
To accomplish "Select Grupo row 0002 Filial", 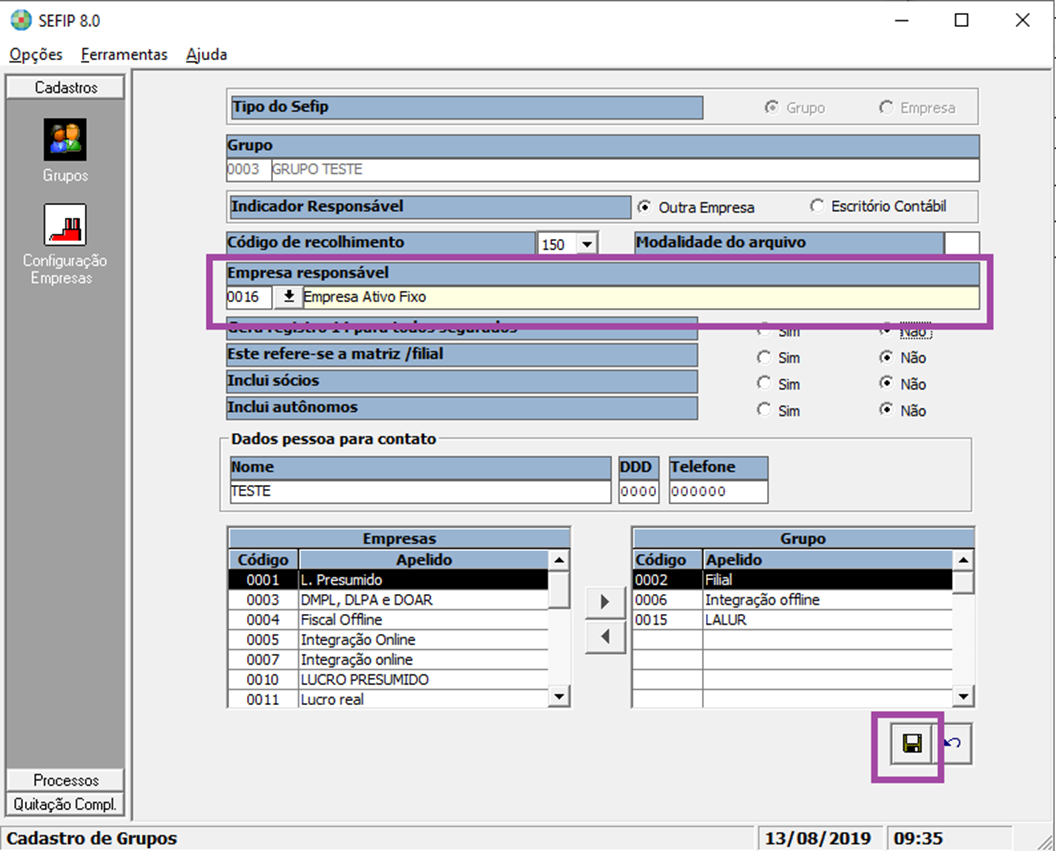I will click(x=793, y=580).
